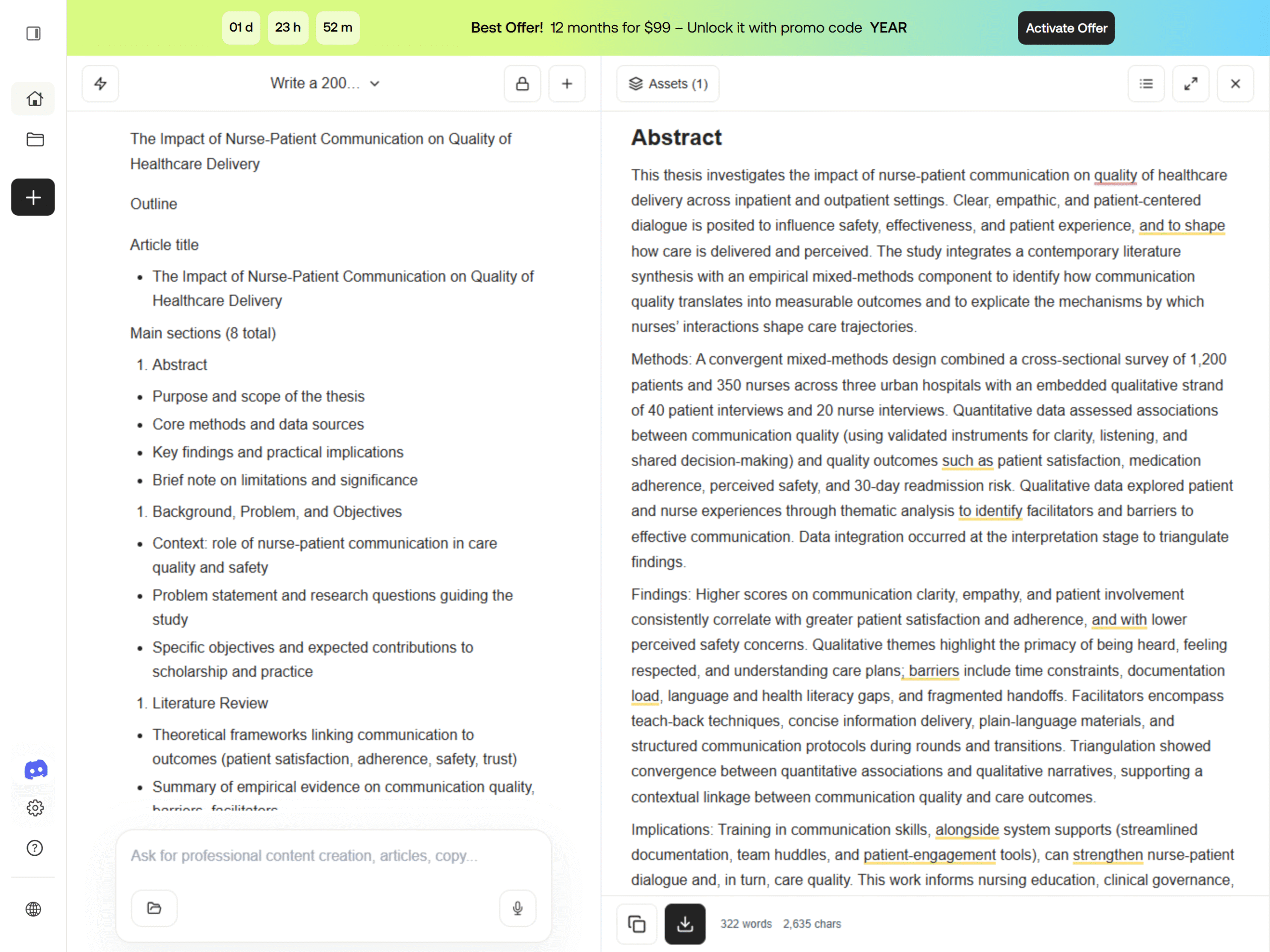This screenshot has width=1270, height=952.
Task: Open the folder icon in sidebar
Action: click(x=34, y=139)
